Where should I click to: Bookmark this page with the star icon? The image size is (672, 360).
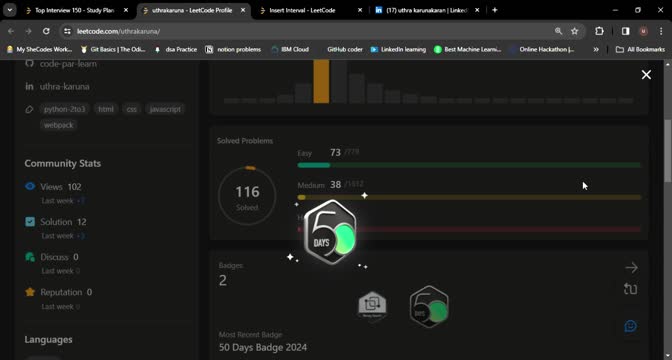[x=575, y=31]
